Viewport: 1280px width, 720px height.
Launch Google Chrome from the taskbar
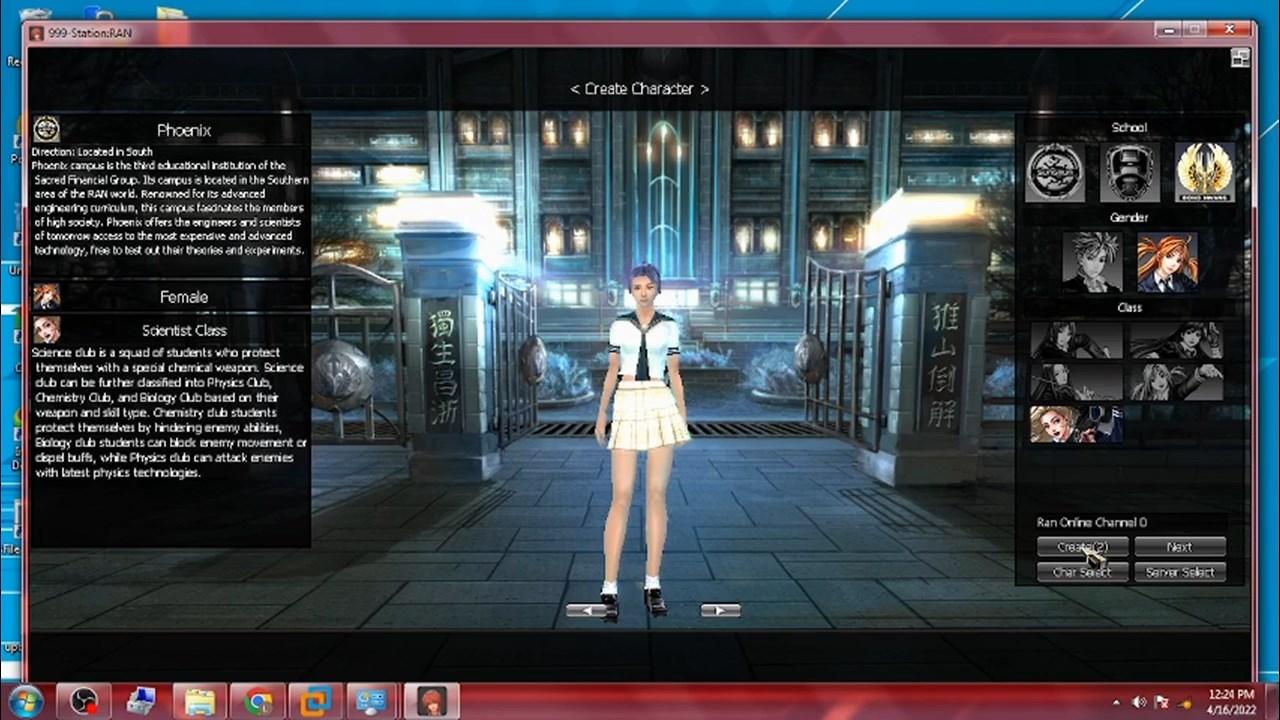[x=258, y=701]
